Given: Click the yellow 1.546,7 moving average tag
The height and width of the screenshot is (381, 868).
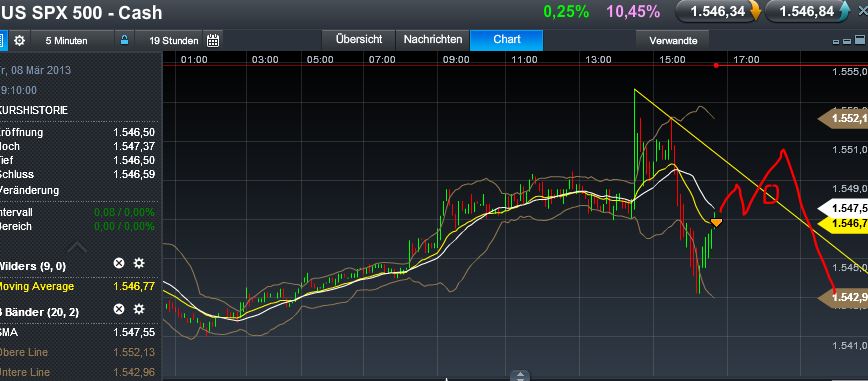Looking at the screenshot, I should point(843,223).
